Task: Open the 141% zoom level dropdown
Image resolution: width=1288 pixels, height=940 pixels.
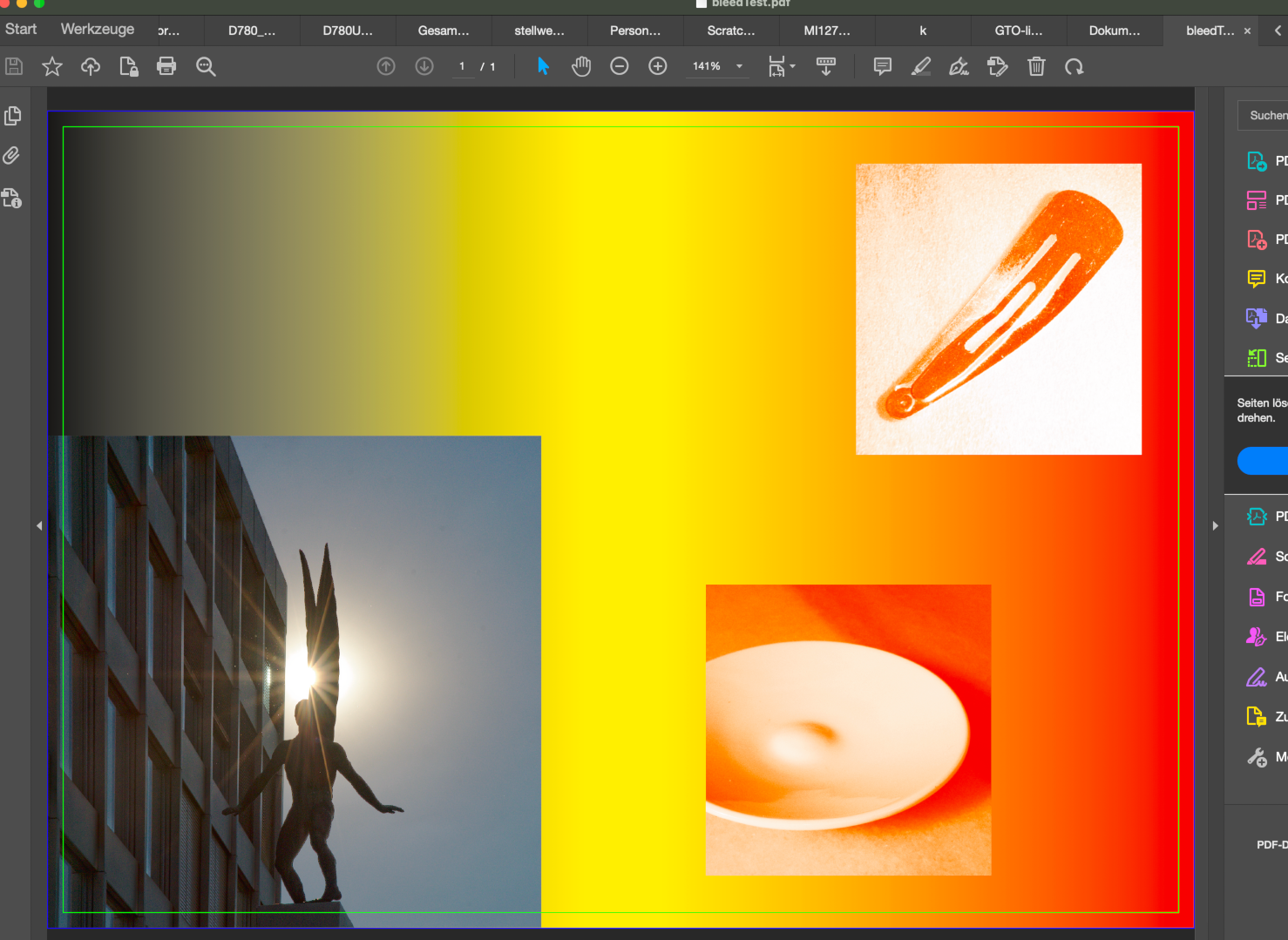Action: (739, 66)
